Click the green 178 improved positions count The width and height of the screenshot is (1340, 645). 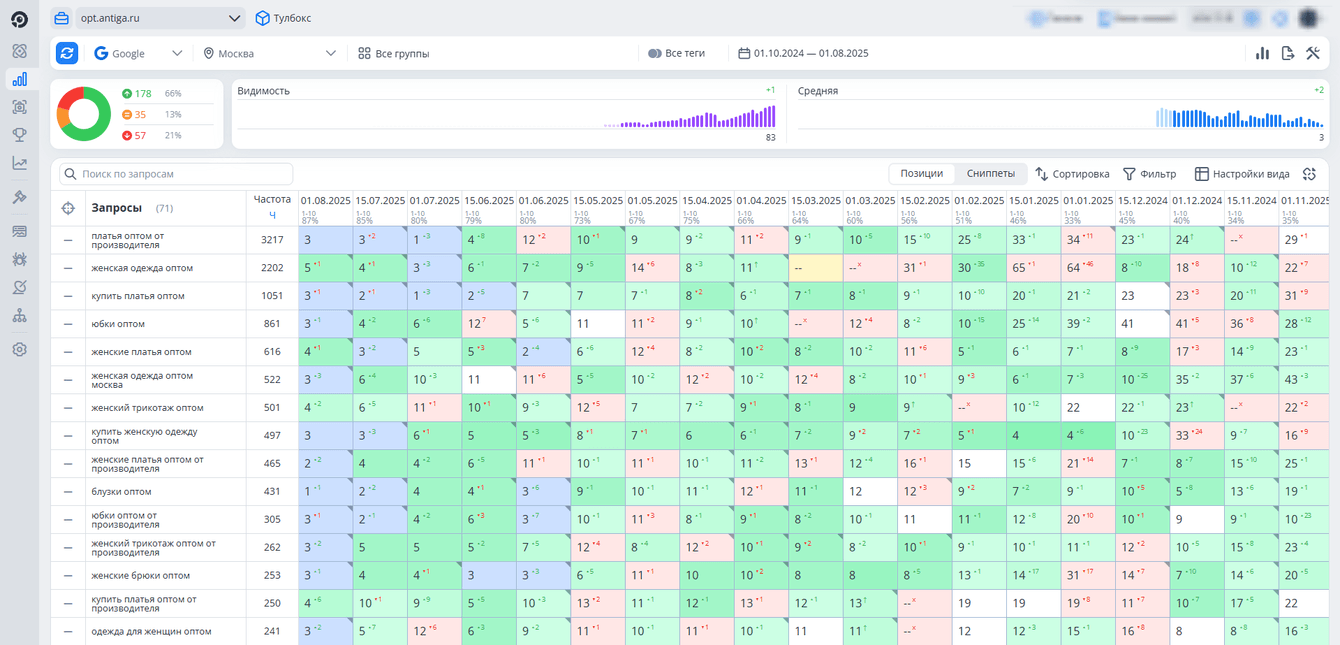[137, 93]
